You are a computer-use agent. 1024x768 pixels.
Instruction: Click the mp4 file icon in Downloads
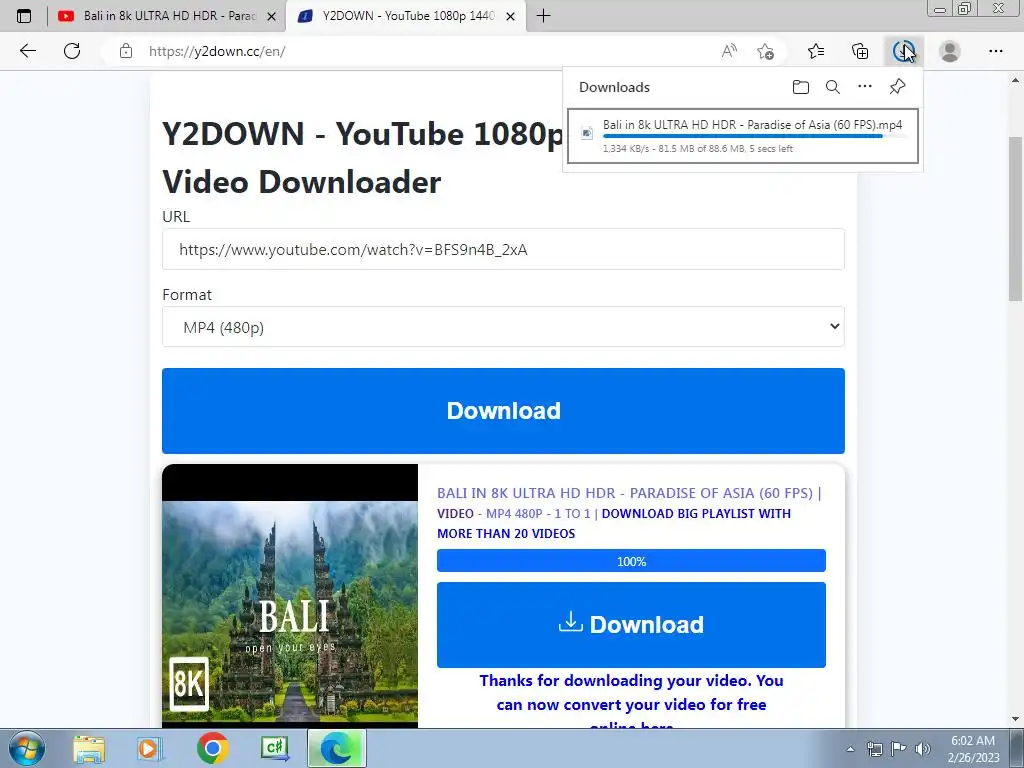tap(587, 133)
